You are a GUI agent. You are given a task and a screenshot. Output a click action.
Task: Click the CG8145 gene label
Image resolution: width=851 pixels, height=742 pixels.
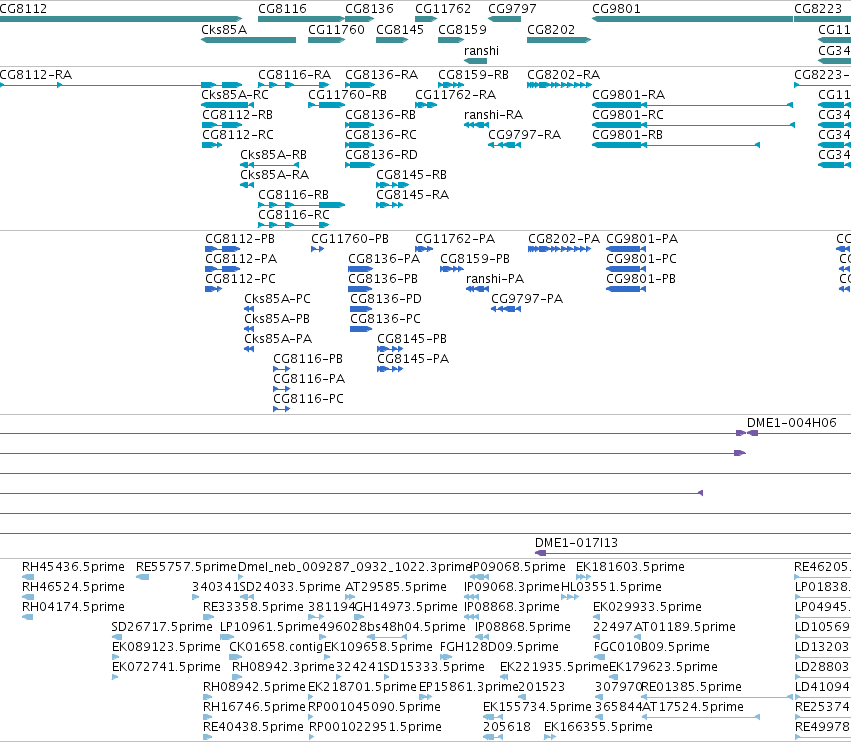[x=400, y=29]
